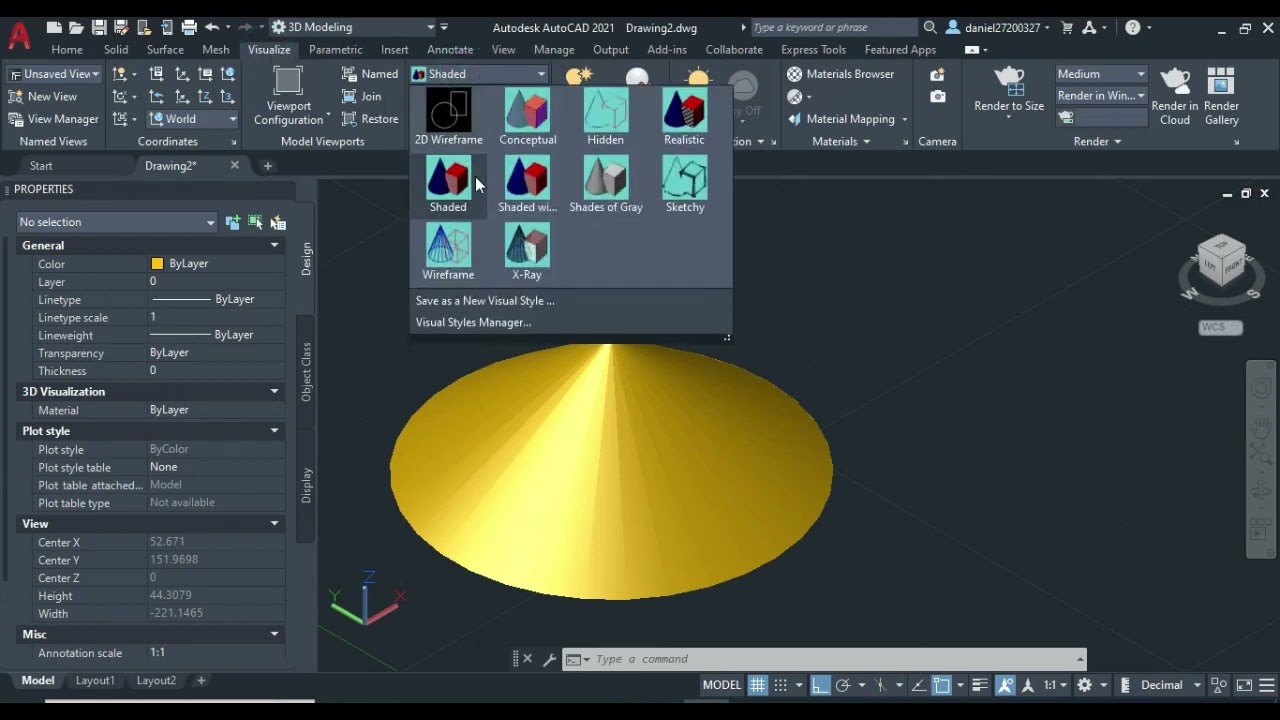This screenshot has width=1280, height=720.
Task: Switch to the Layout1 tab
Action: coord(95,680)
